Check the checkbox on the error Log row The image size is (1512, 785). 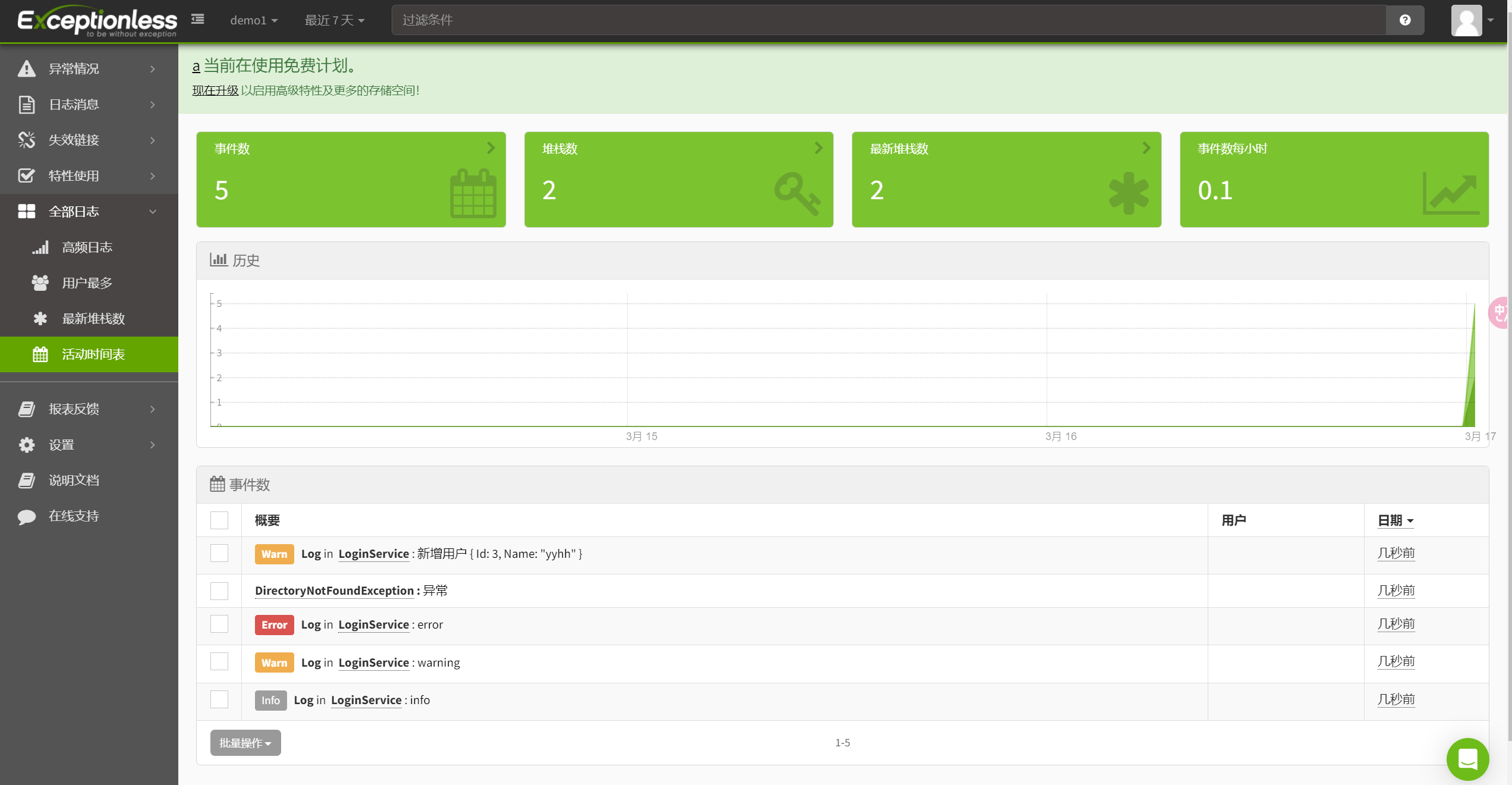(x=219, y=624)
